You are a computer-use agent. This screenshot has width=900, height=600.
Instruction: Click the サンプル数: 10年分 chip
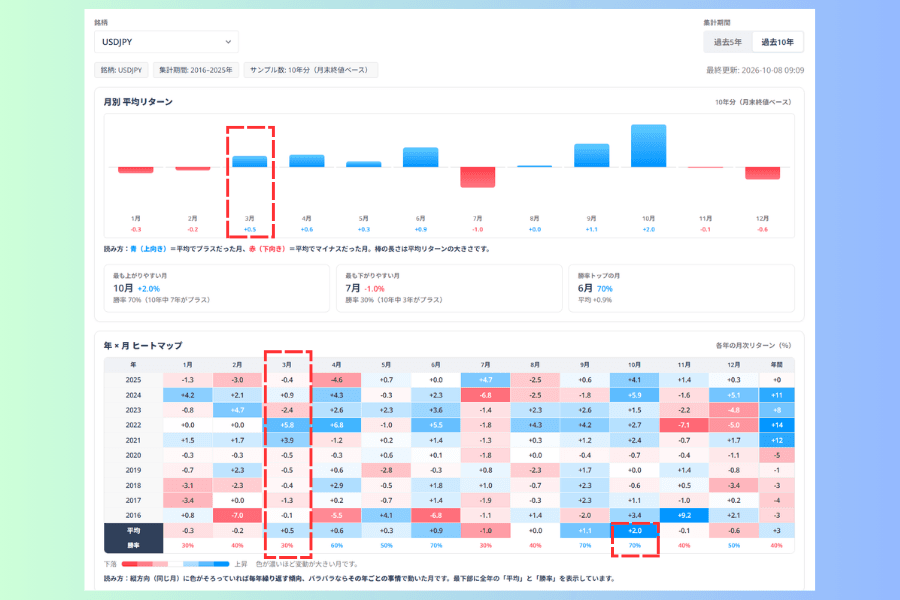coord(311,70)
